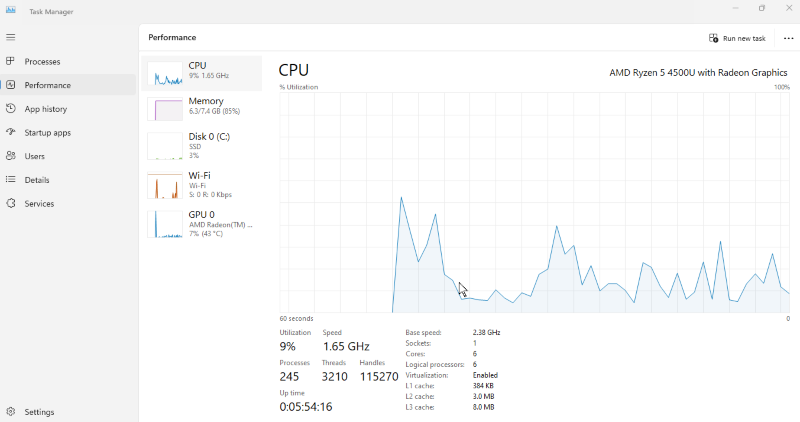The width and height of the screenshot is (800, 422).
Task: Click the Run new task button
Action: coord(737,38)
